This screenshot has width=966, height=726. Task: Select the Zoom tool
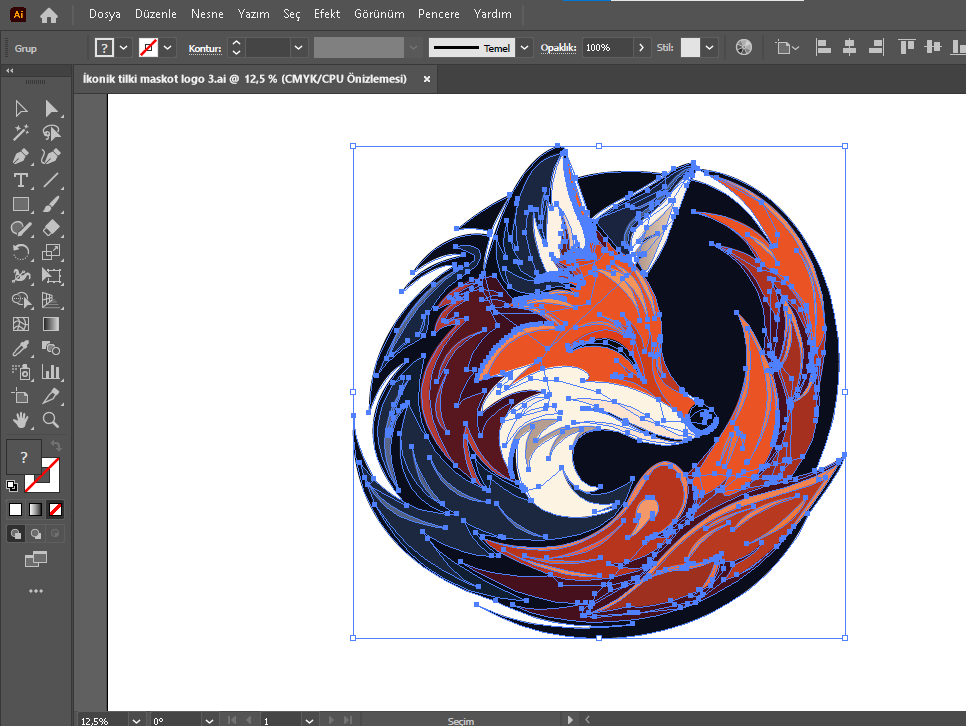coord(51,420)
